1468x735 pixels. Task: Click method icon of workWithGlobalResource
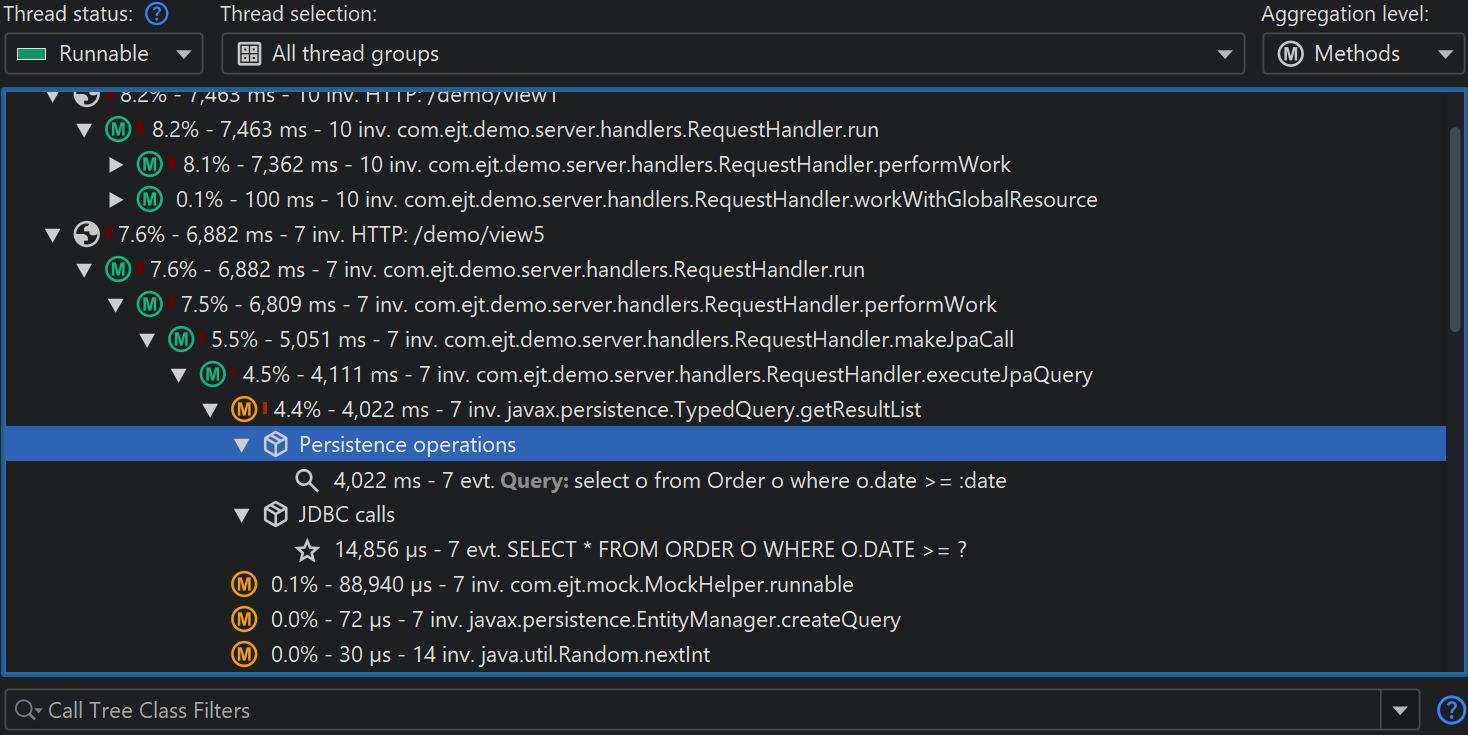point(150,200)
